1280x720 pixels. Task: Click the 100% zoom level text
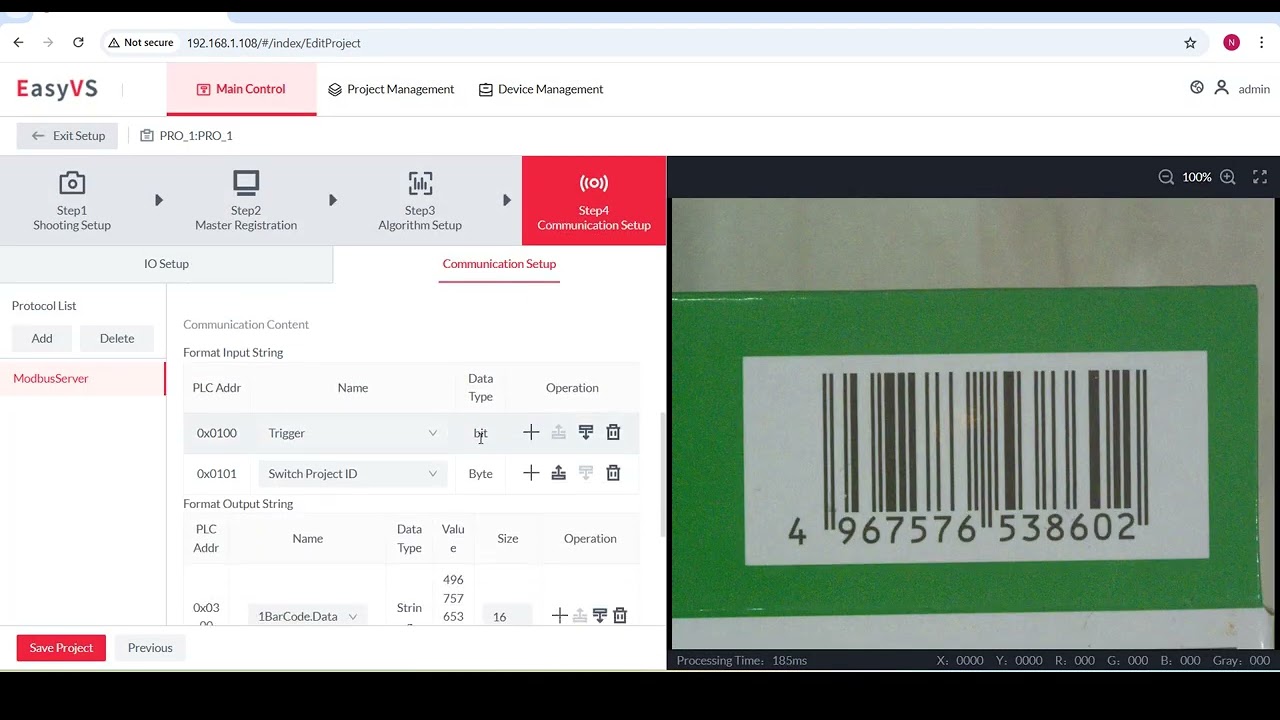tap(1197, 177)
